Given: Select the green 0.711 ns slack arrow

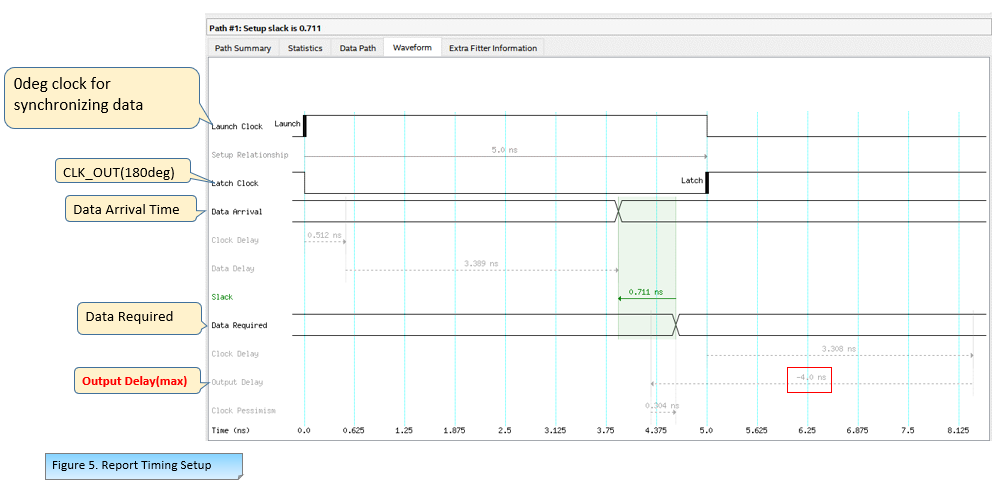Looking at the screenshot, I should (646, 297).
